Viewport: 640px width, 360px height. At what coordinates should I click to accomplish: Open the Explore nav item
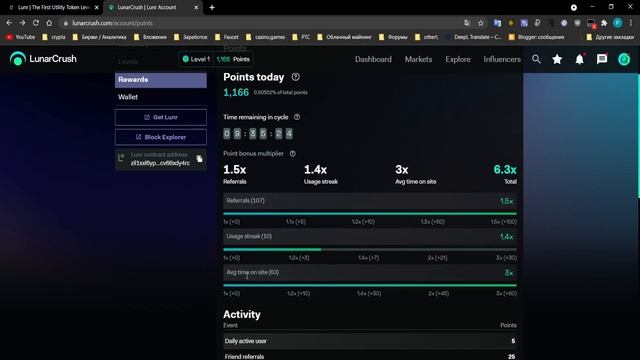tap(458, 59)
